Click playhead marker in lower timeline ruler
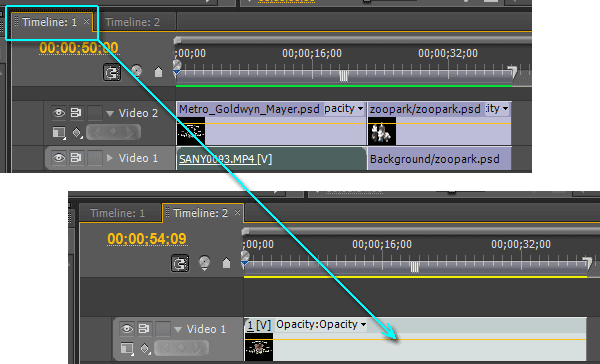Viewport: 600px width, 364px height. 245,258
